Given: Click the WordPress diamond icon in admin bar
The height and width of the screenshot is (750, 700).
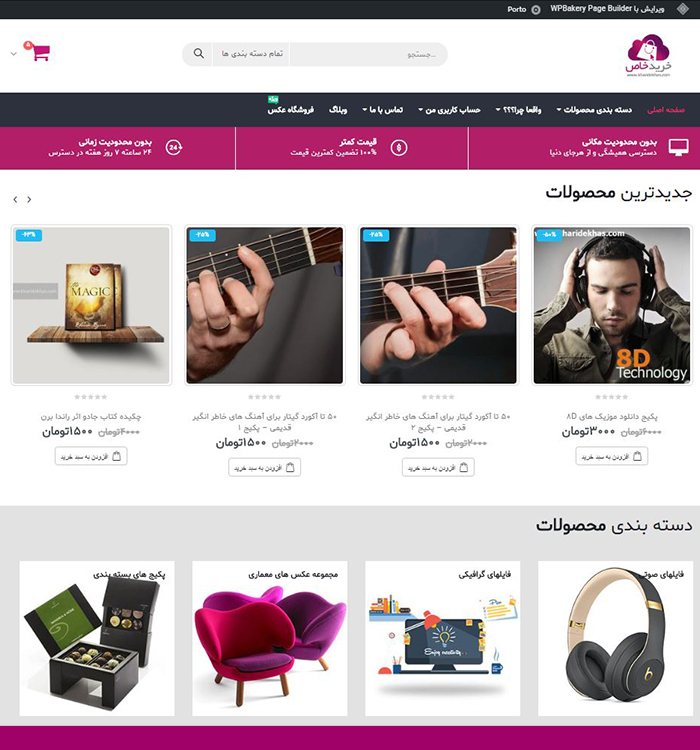Looking at the screenshot, I should 683,9.
